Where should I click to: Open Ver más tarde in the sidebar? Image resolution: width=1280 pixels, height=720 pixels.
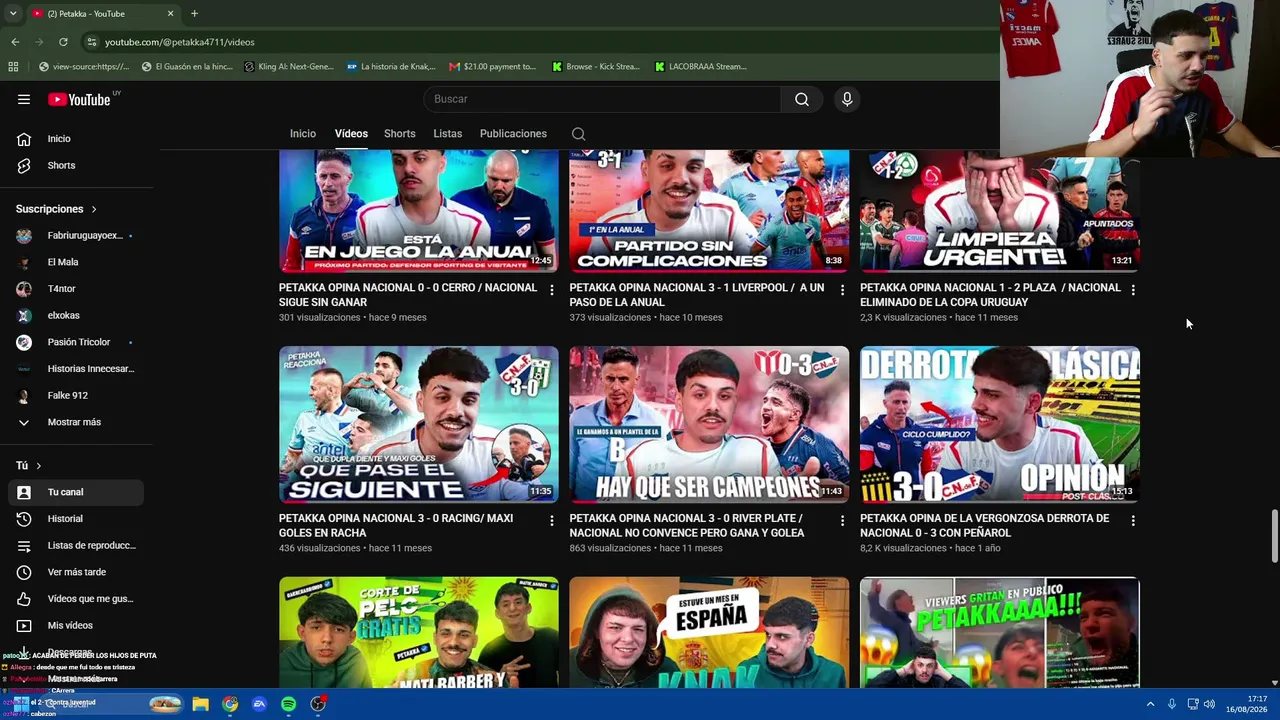point(75,572)
